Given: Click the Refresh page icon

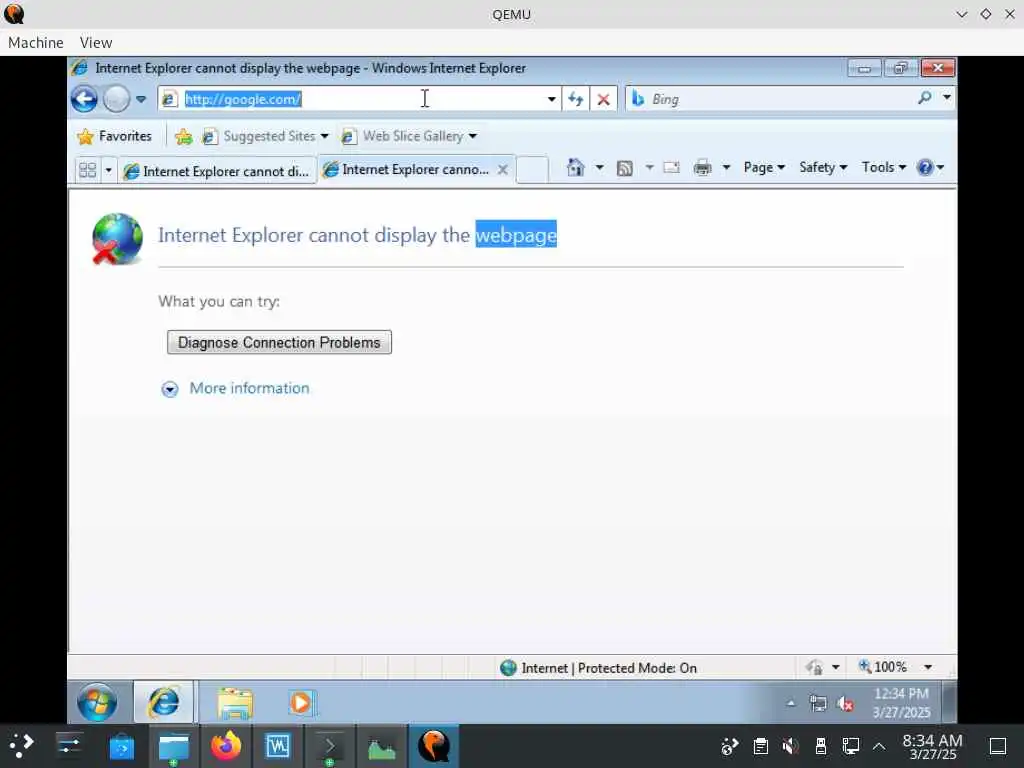Looking at the screenshot, I should 575,99.
